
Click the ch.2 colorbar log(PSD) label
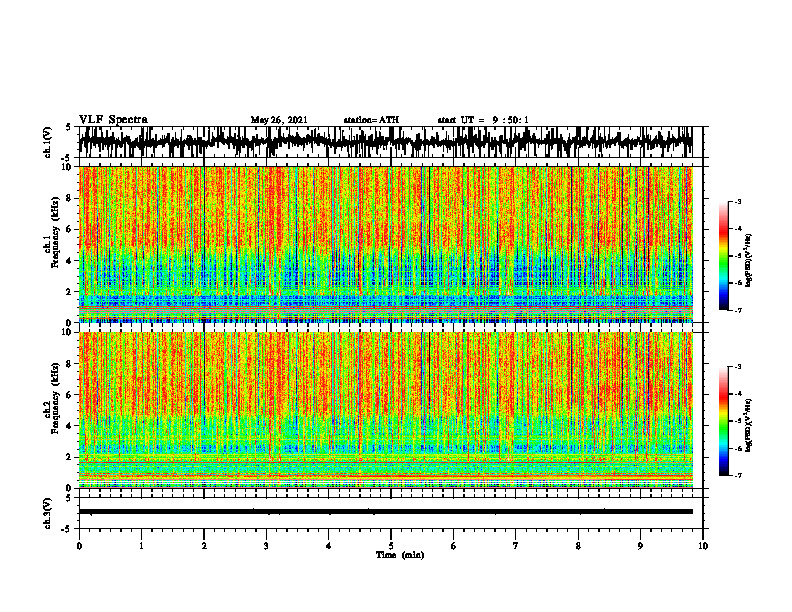749,425
